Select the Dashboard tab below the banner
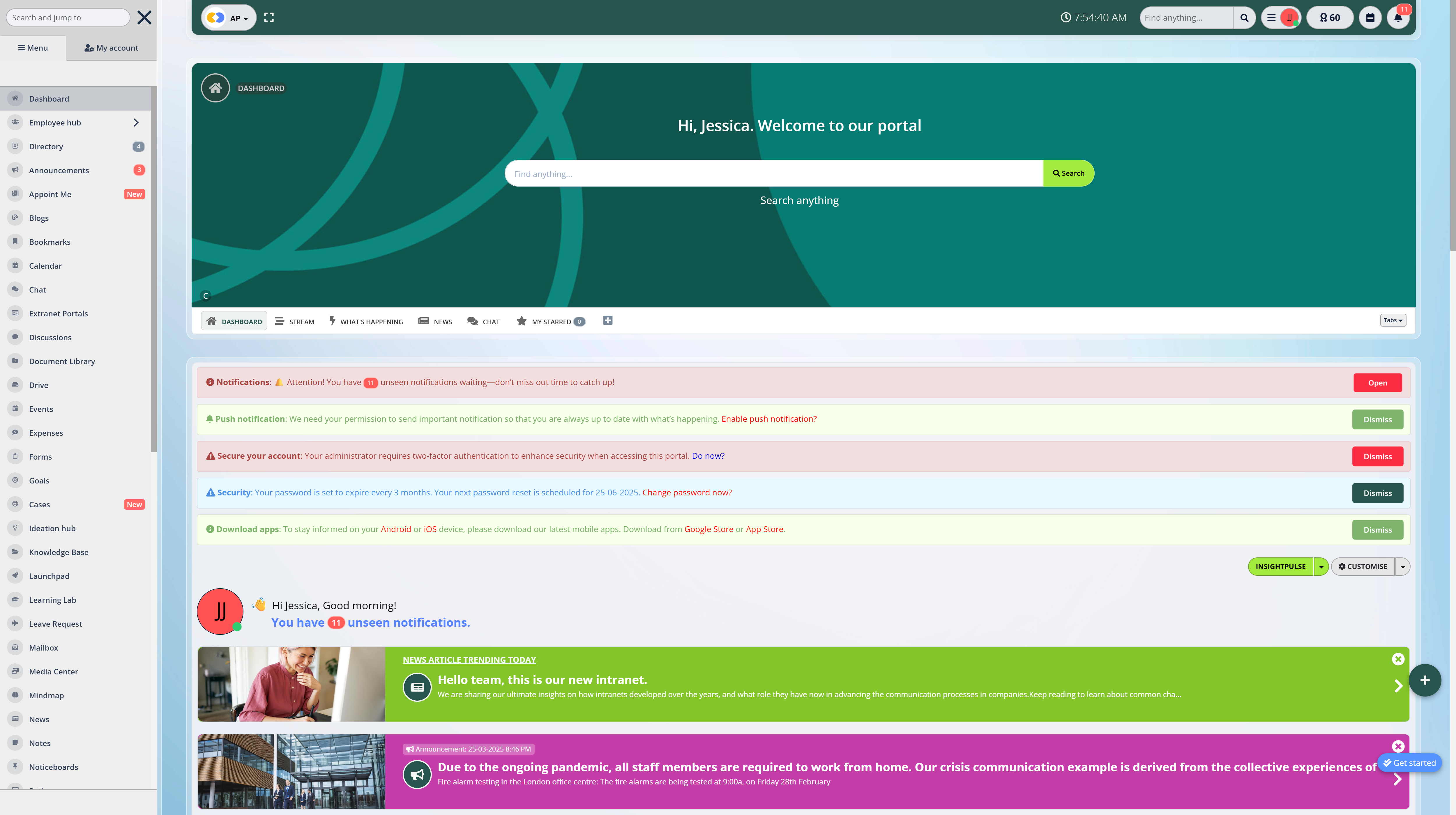Screen dimensions: 1456x815 click(x=234, y=321)
